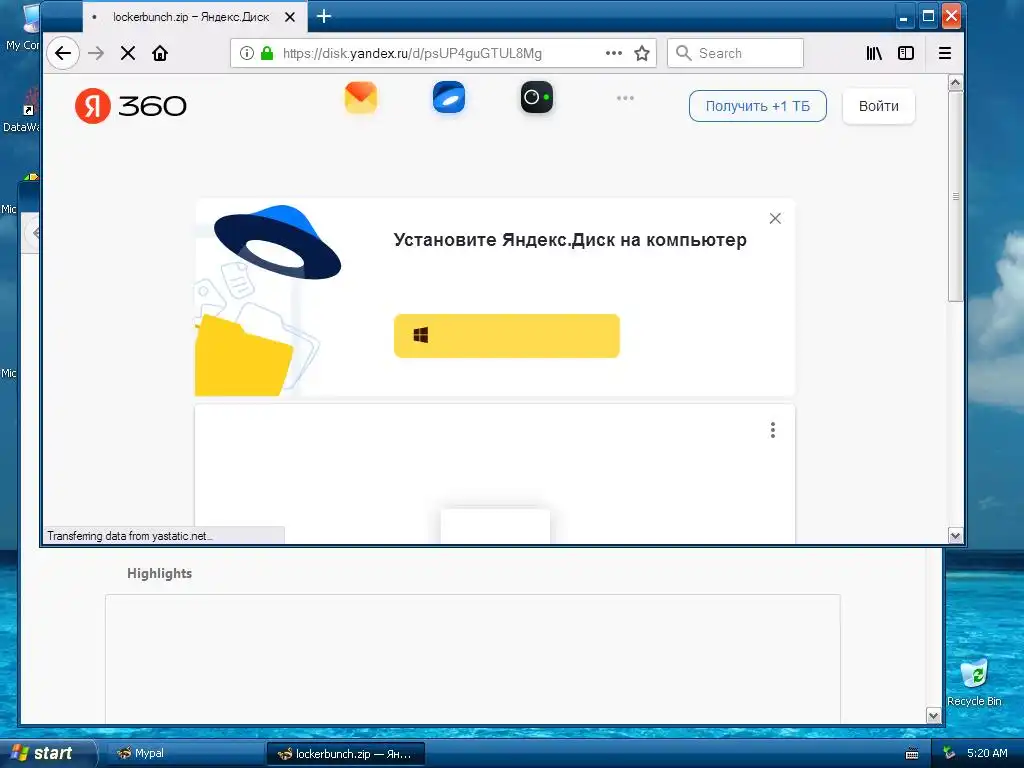Open the Windows start menu
The image size is (1024, 768).
pyautogui.click(x=47, y=753)
